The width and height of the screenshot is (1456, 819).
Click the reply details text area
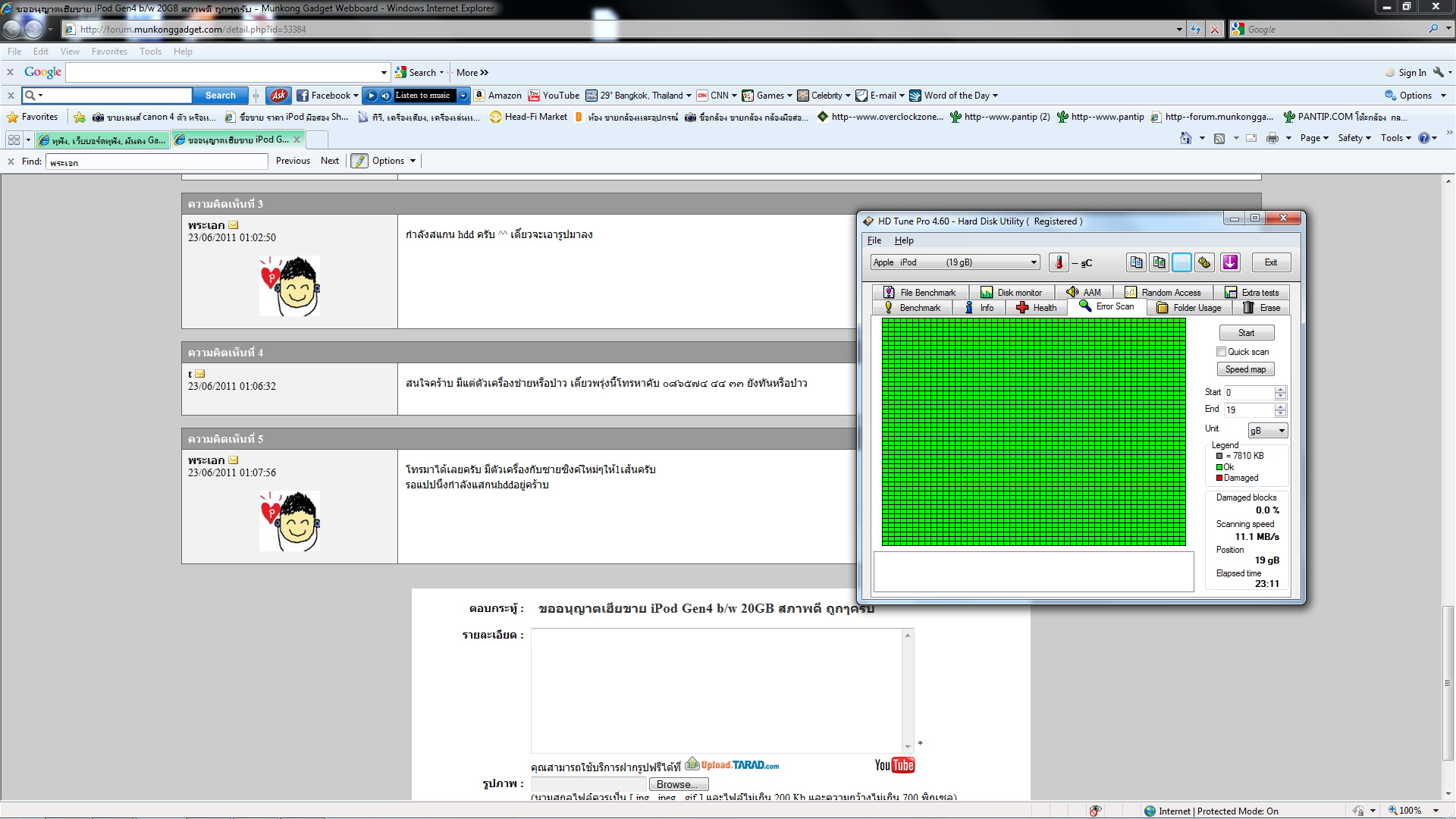point(717,690)
